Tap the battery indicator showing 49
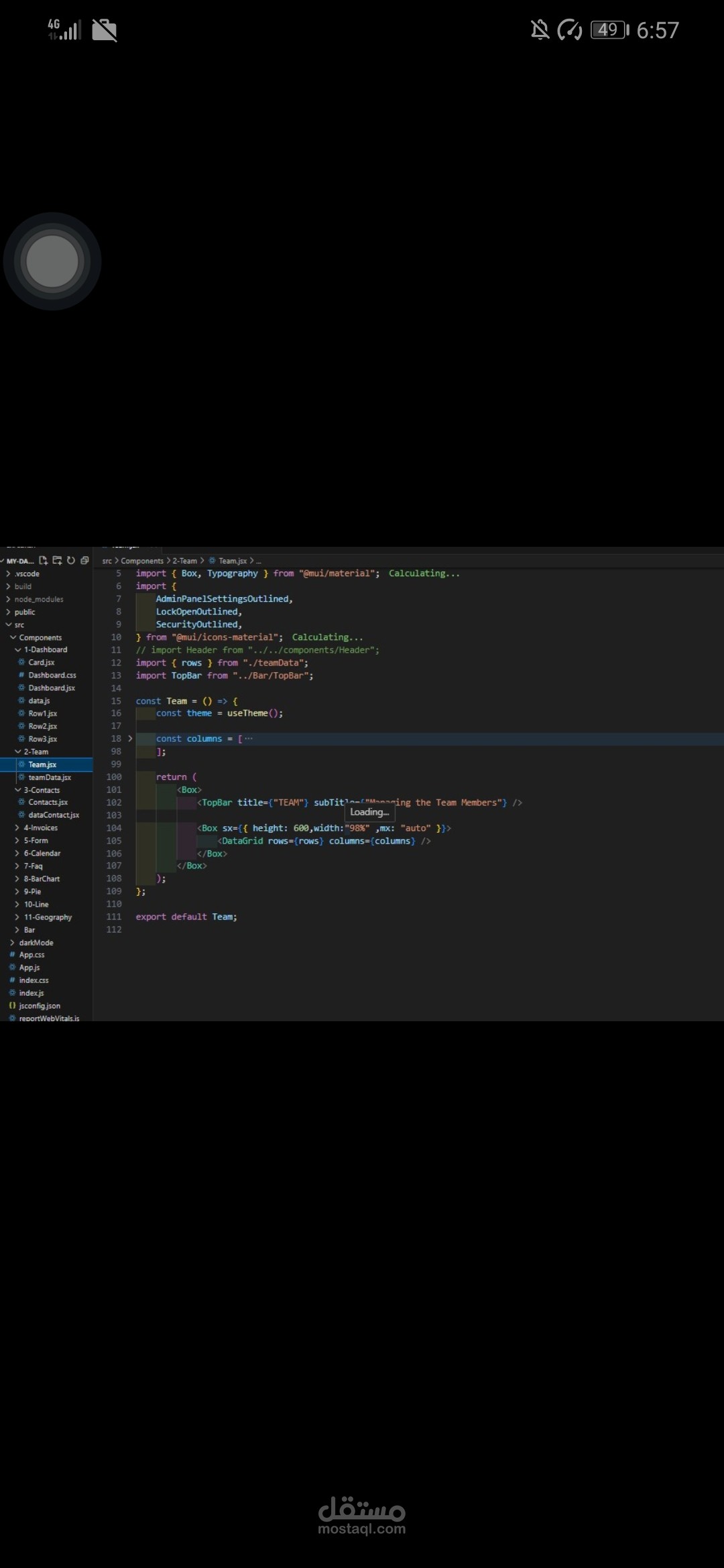724x1568 pixels. point(609,29)
